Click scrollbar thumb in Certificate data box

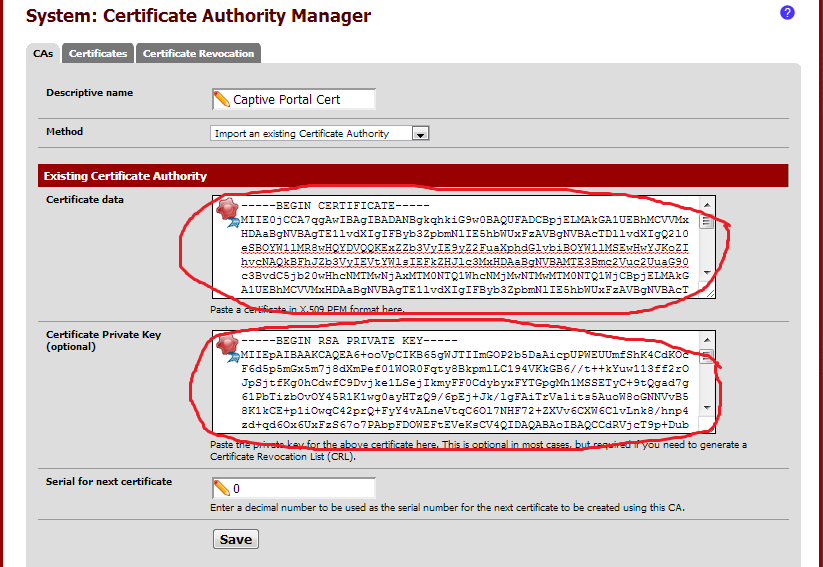(x=707, y=221)
